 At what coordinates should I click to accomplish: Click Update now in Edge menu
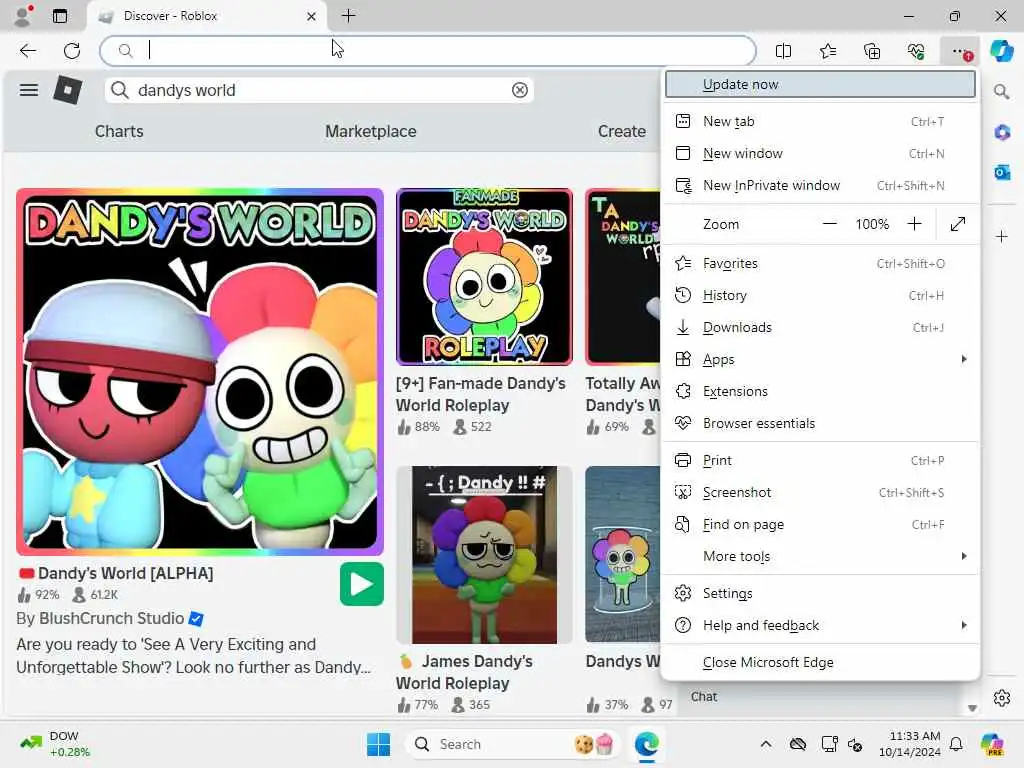pyautogui.click(x=820, y=84)
